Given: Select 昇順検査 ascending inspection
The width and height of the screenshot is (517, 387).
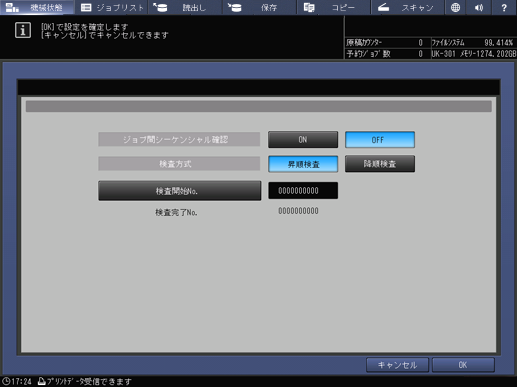Looking at the screenshot, I should pyautogui.click(x=303, y=164).
